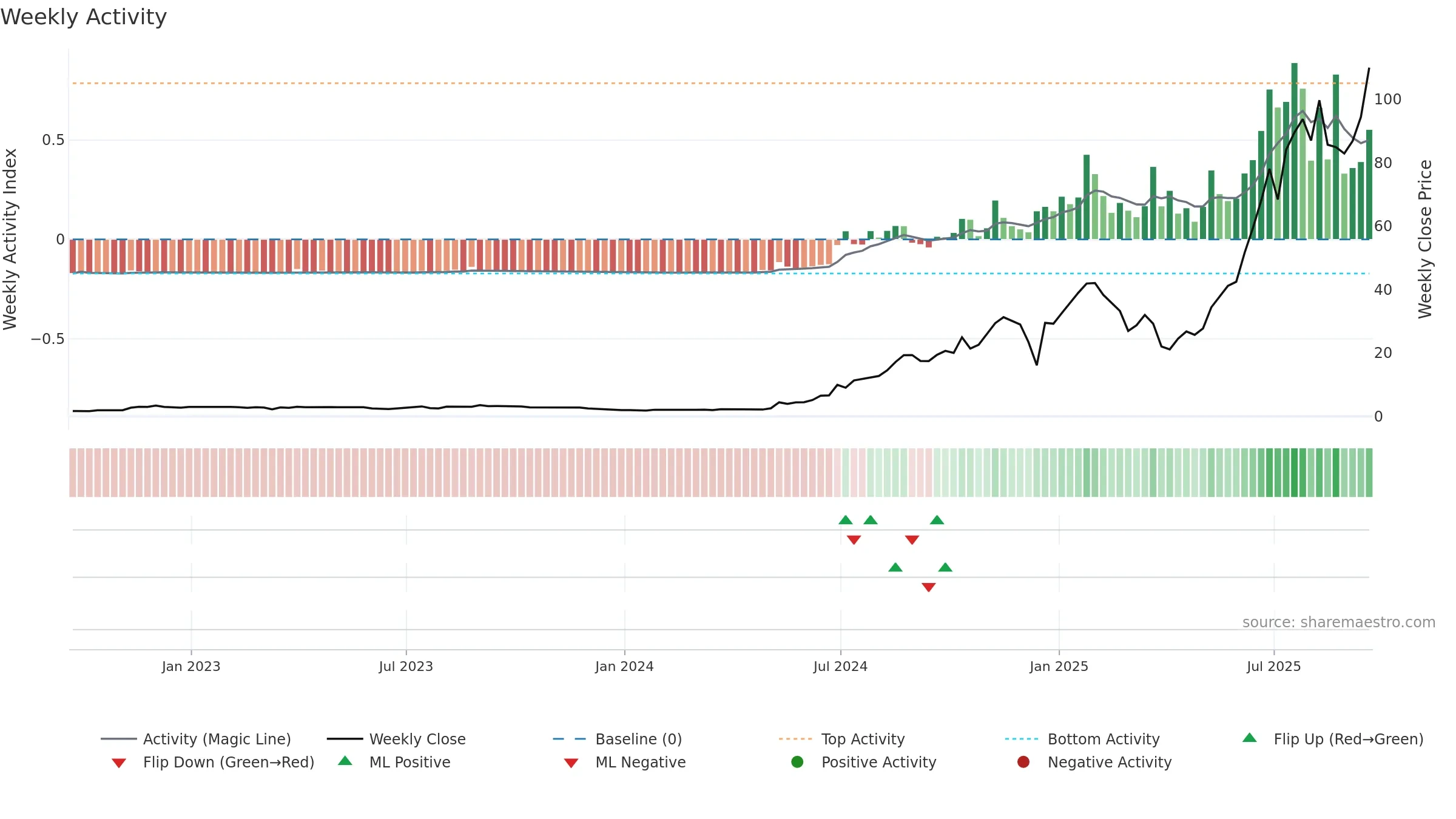Click the orange dotted Top Activity legend line
The image size is (1456, 819).
pos(795,739)
